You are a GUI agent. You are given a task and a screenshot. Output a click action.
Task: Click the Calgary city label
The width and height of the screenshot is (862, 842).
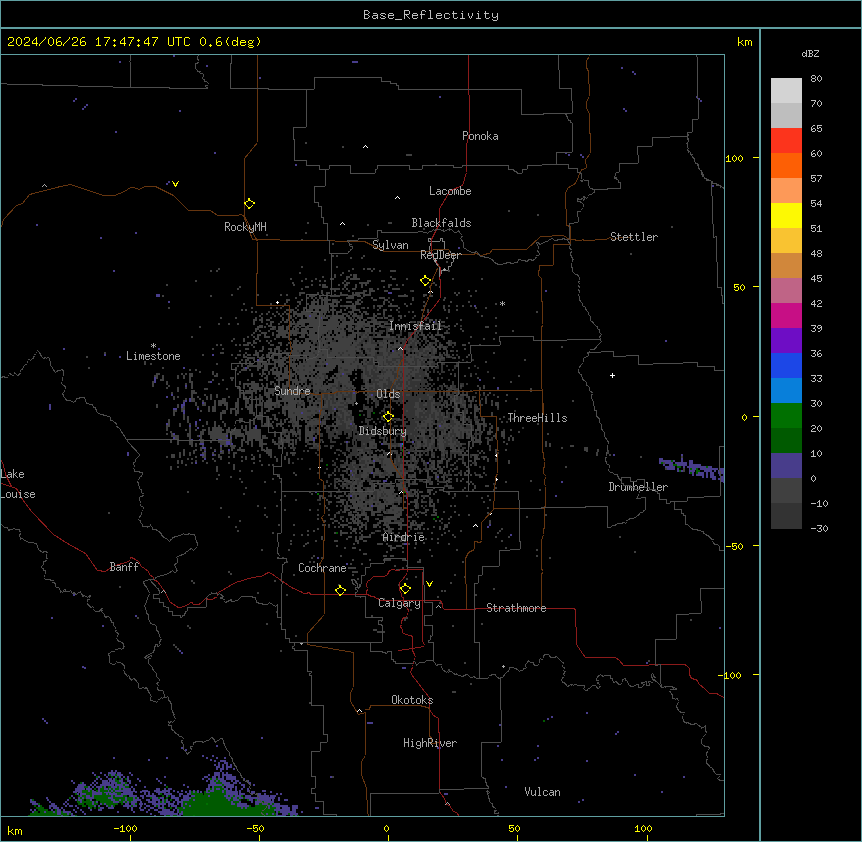click(399, 603)
